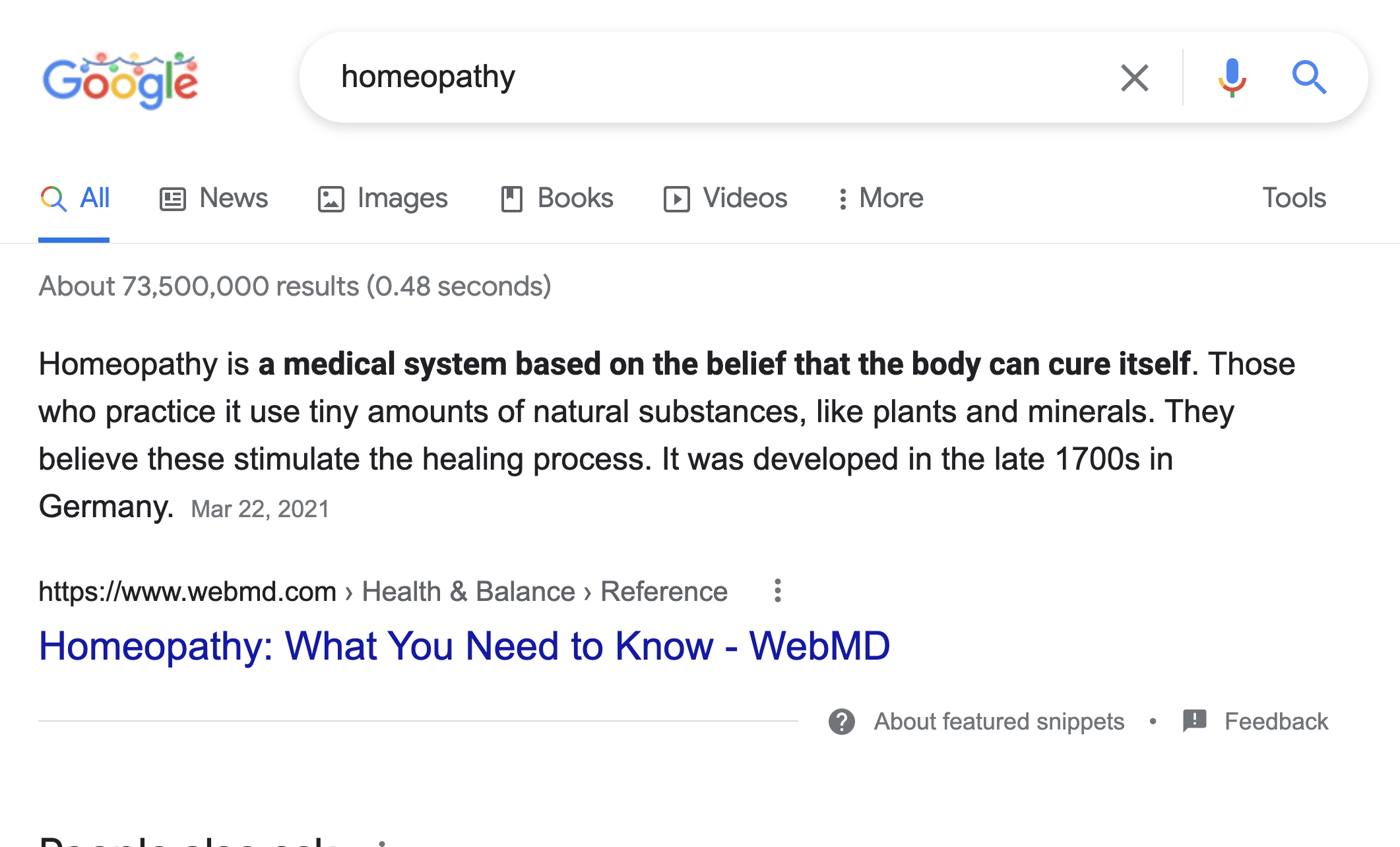Click the Feedback link
Screen dimensions: 1400x847
click(1276, 722)
